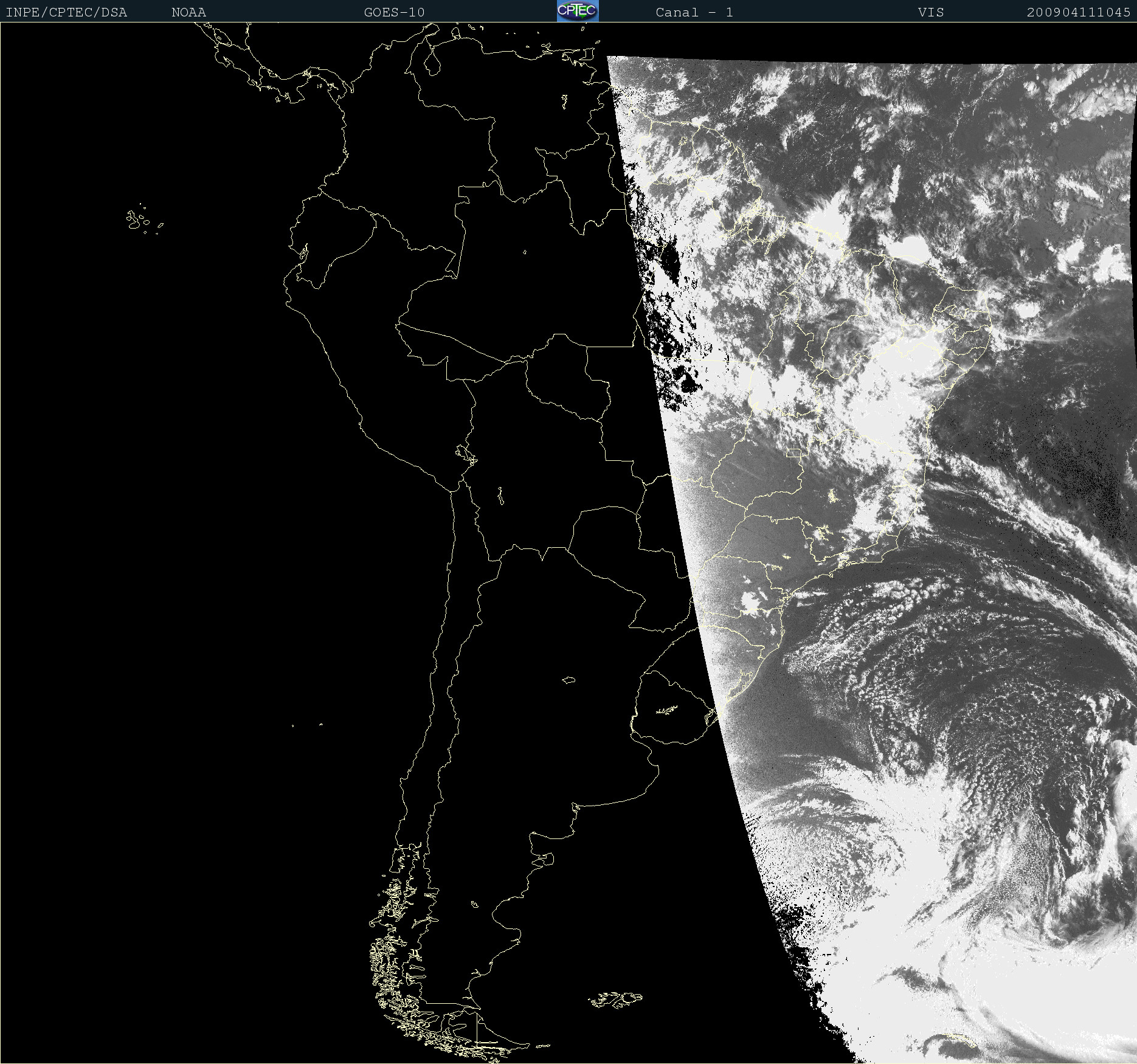The width and height of the screenshot is (1137, 1064).
Task: Select the NOAA label in header
Action: click(189, 12)
